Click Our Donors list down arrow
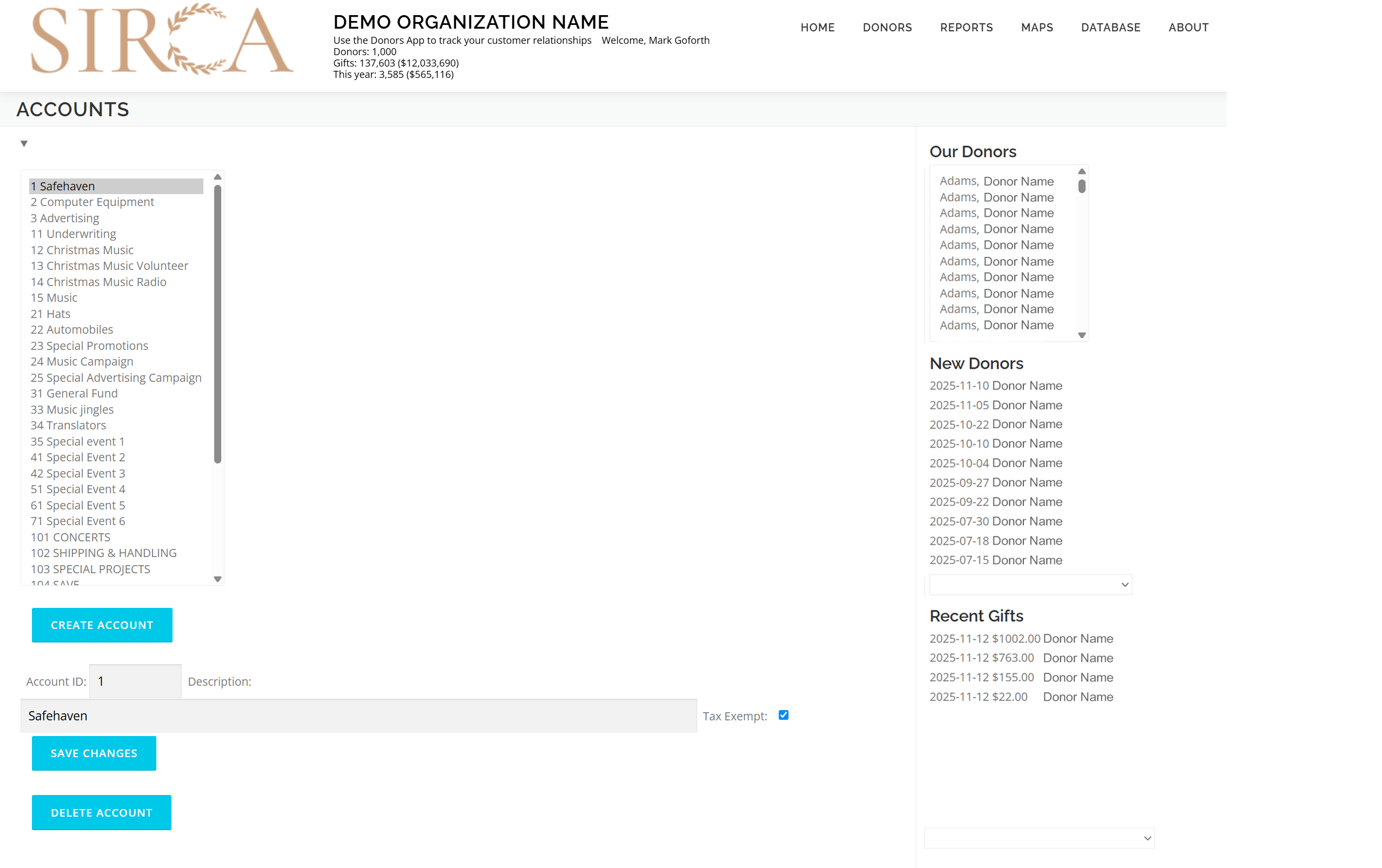Image resolution: width=1382 pixels, height=868 pixels. (1081, 335)
